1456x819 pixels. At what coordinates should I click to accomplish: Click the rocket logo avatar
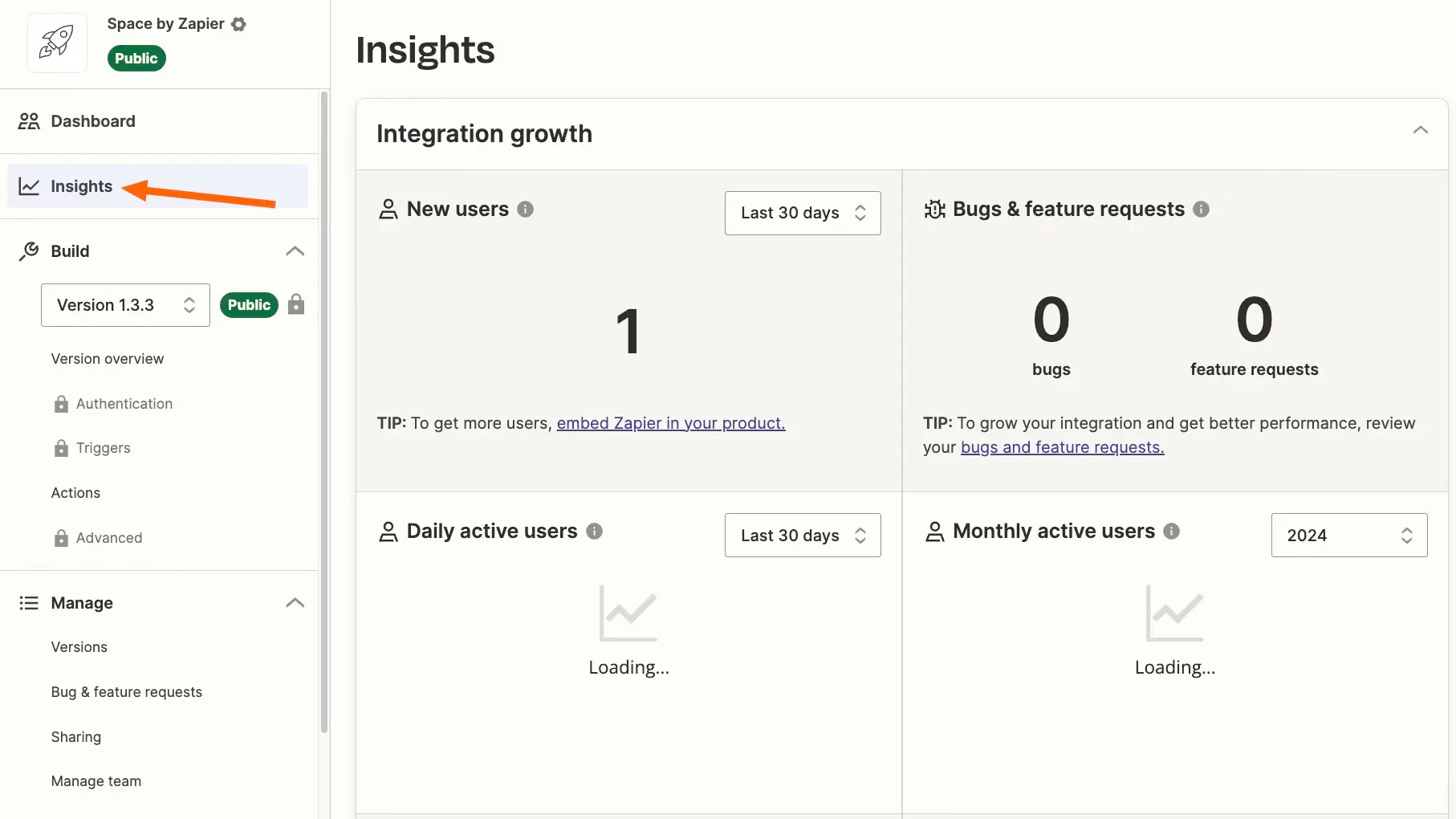[56, 42]
